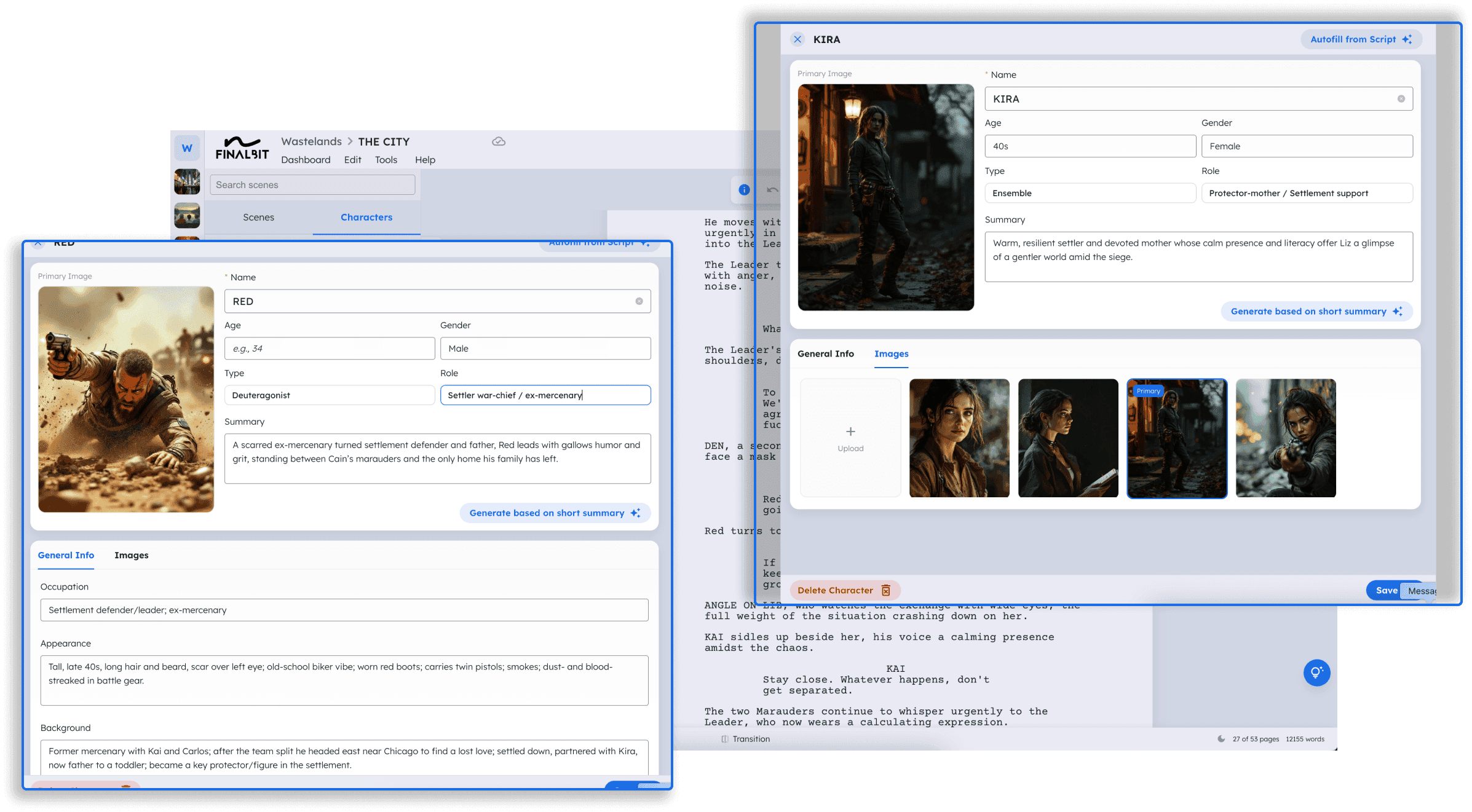Open the W workspace icon
Viewport: 1472px width, 812px height.
coord(187,148)
